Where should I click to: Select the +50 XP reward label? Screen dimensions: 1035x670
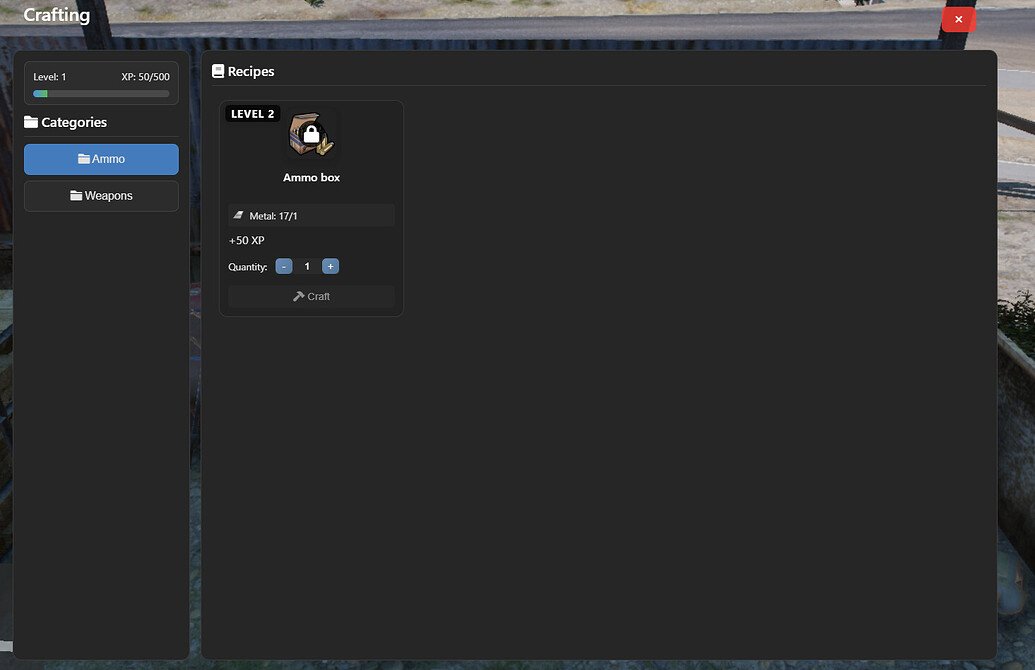[246, 240]
